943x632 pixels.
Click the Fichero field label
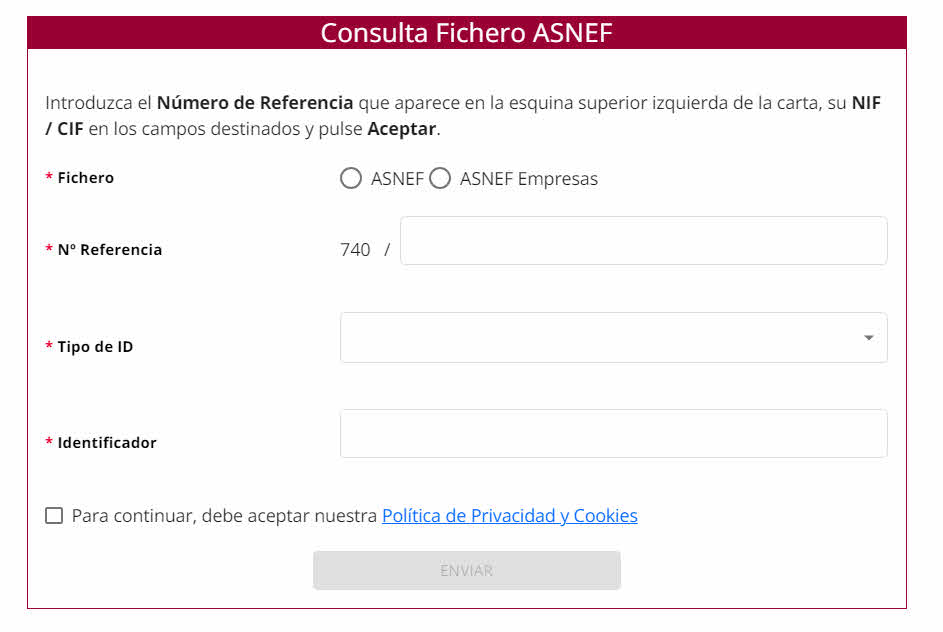click(86, 178)
